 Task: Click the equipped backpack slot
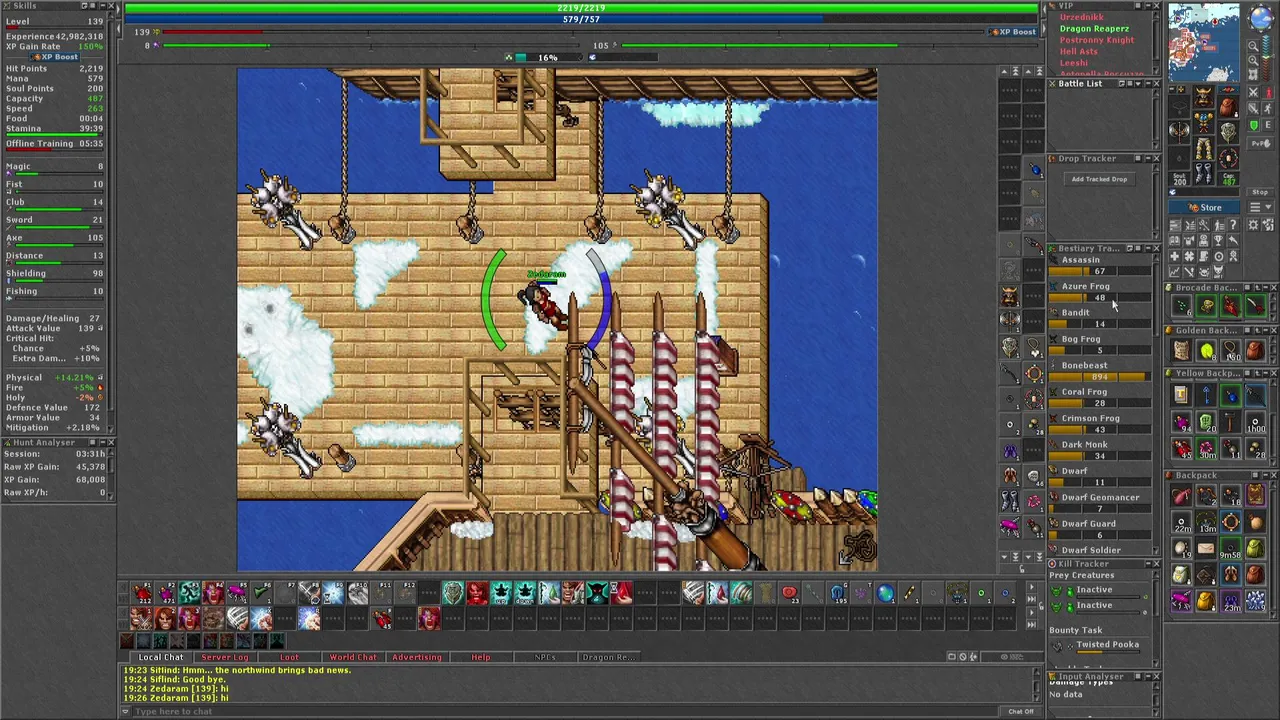[x=1228, y=106]
